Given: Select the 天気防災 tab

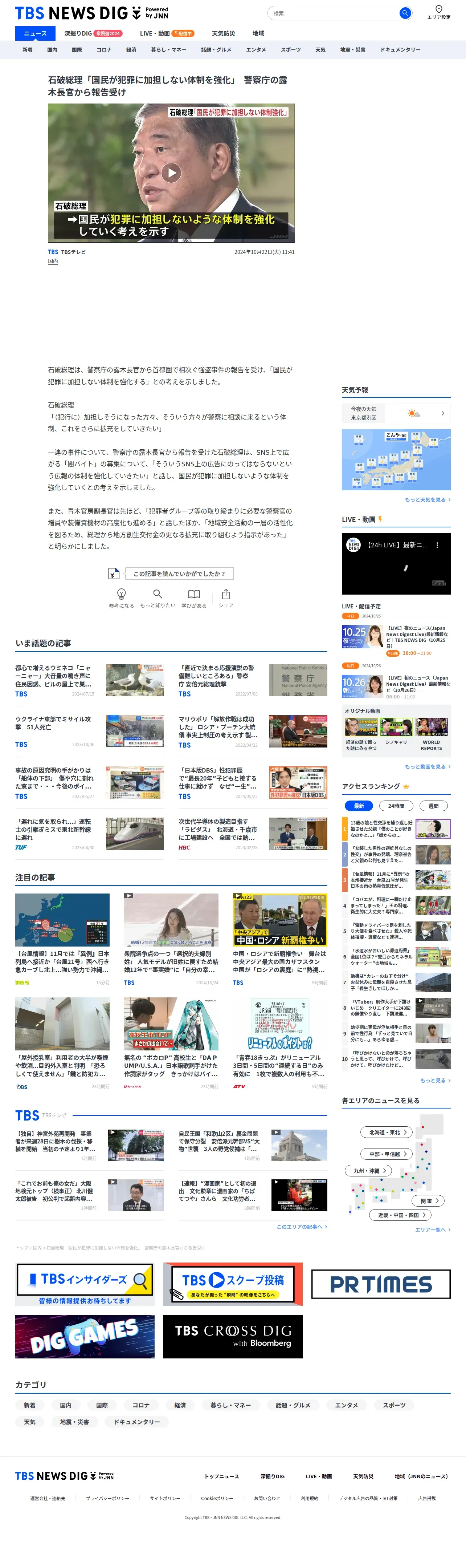Looking at the screenshot, I should pyautogui.click(x=223, y=33).
